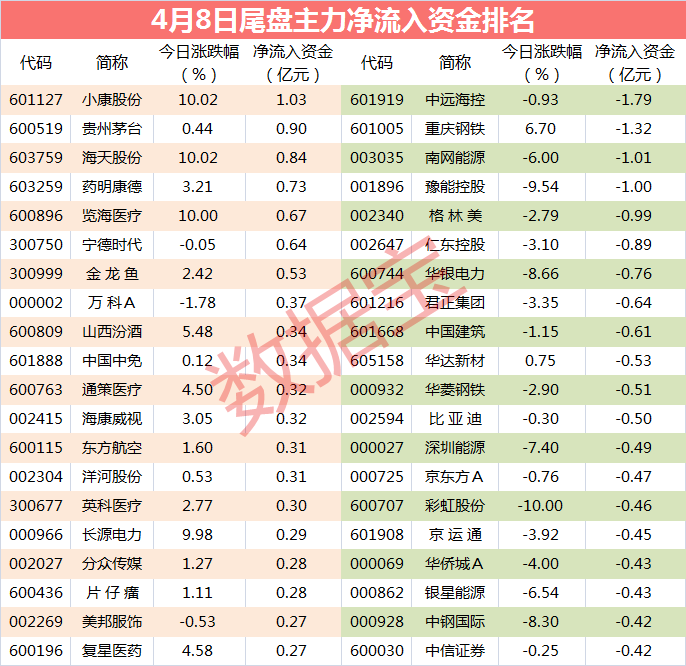Screen dimensions: 686x666
Task: Click the -1.79 net inflow value
Action: 634,100
